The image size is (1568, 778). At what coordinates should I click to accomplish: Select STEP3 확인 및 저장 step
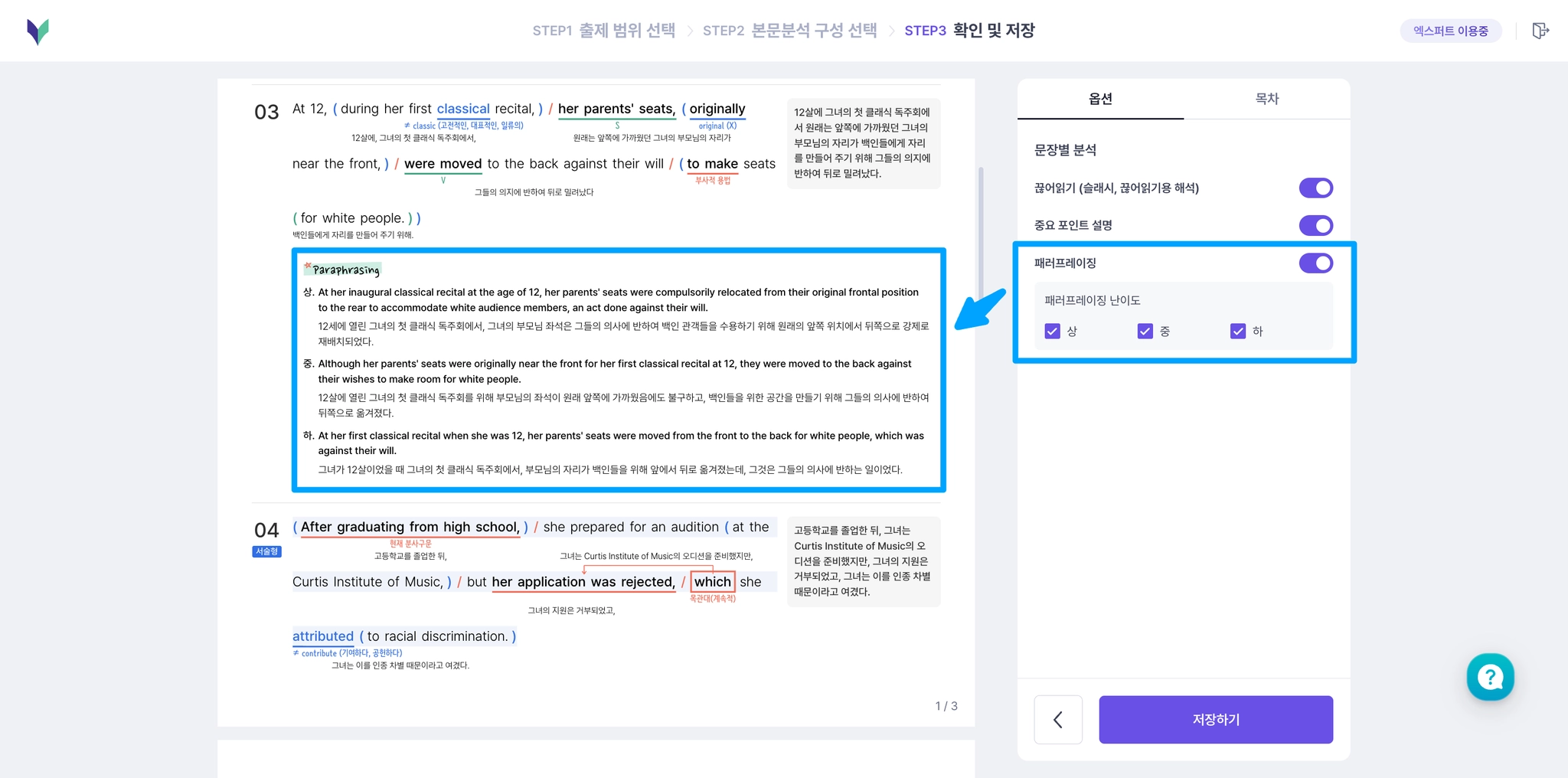click(969, 31)
